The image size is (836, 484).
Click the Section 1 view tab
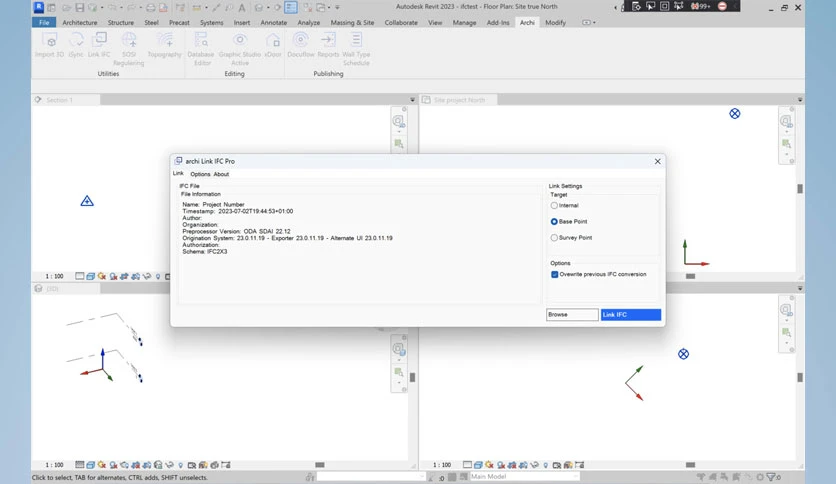point(66,100)
